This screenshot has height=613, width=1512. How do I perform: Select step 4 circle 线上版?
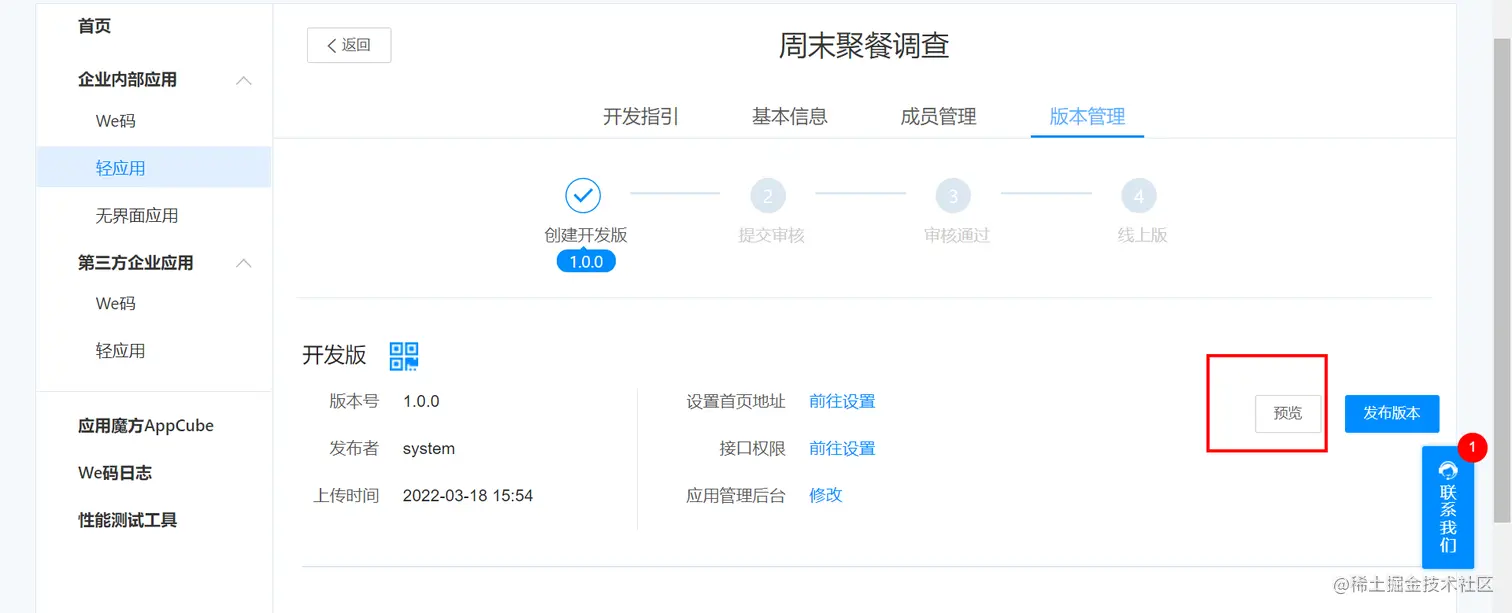(x=1139, y=196)
